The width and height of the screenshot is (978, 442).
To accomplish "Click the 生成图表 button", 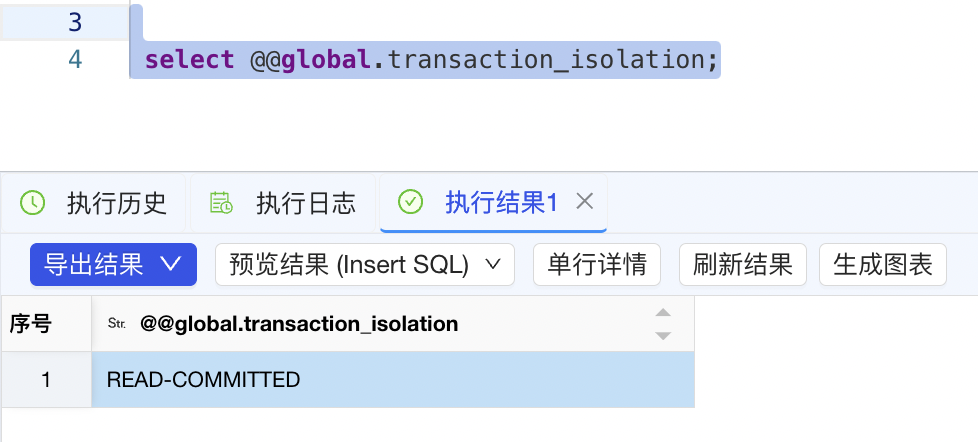I will coord(883,264).
